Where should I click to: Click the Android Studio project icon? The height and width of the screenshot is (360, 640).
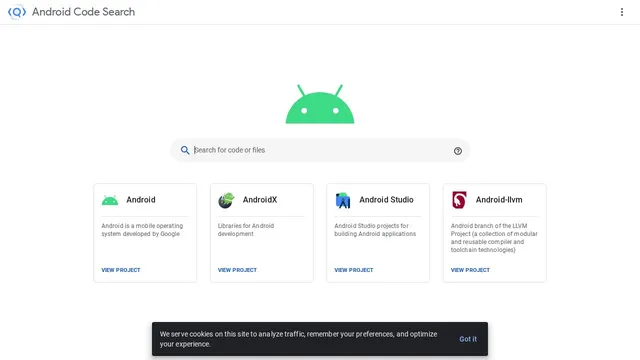pos(343,200)
